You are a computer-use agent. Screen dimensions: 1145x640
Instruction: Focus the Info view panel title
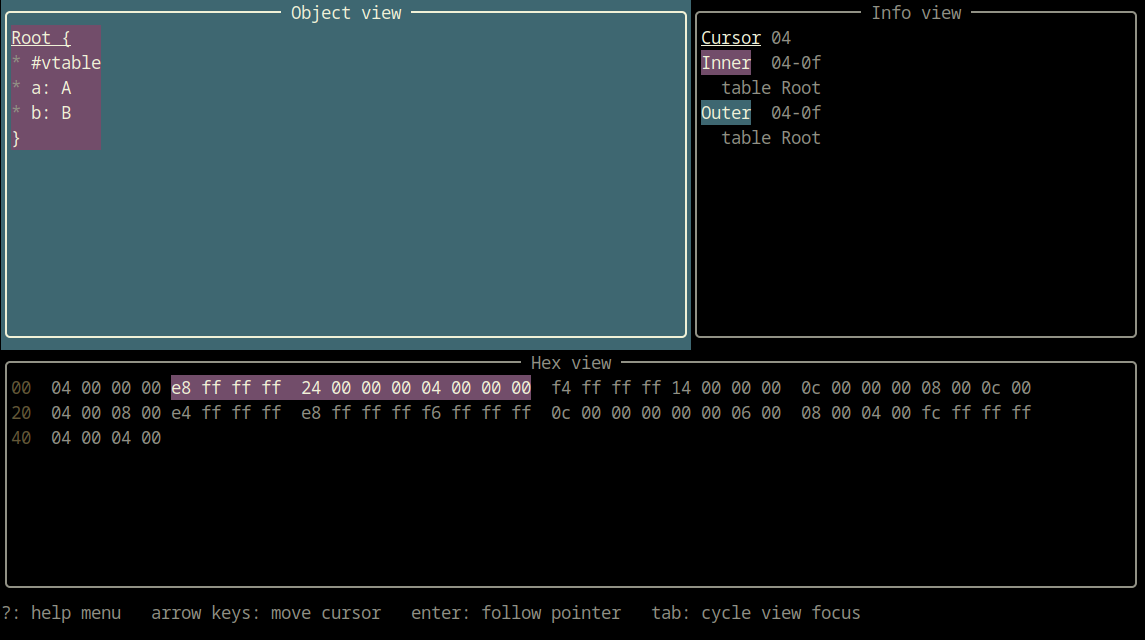pyautogui.click(x=916, y=13)
